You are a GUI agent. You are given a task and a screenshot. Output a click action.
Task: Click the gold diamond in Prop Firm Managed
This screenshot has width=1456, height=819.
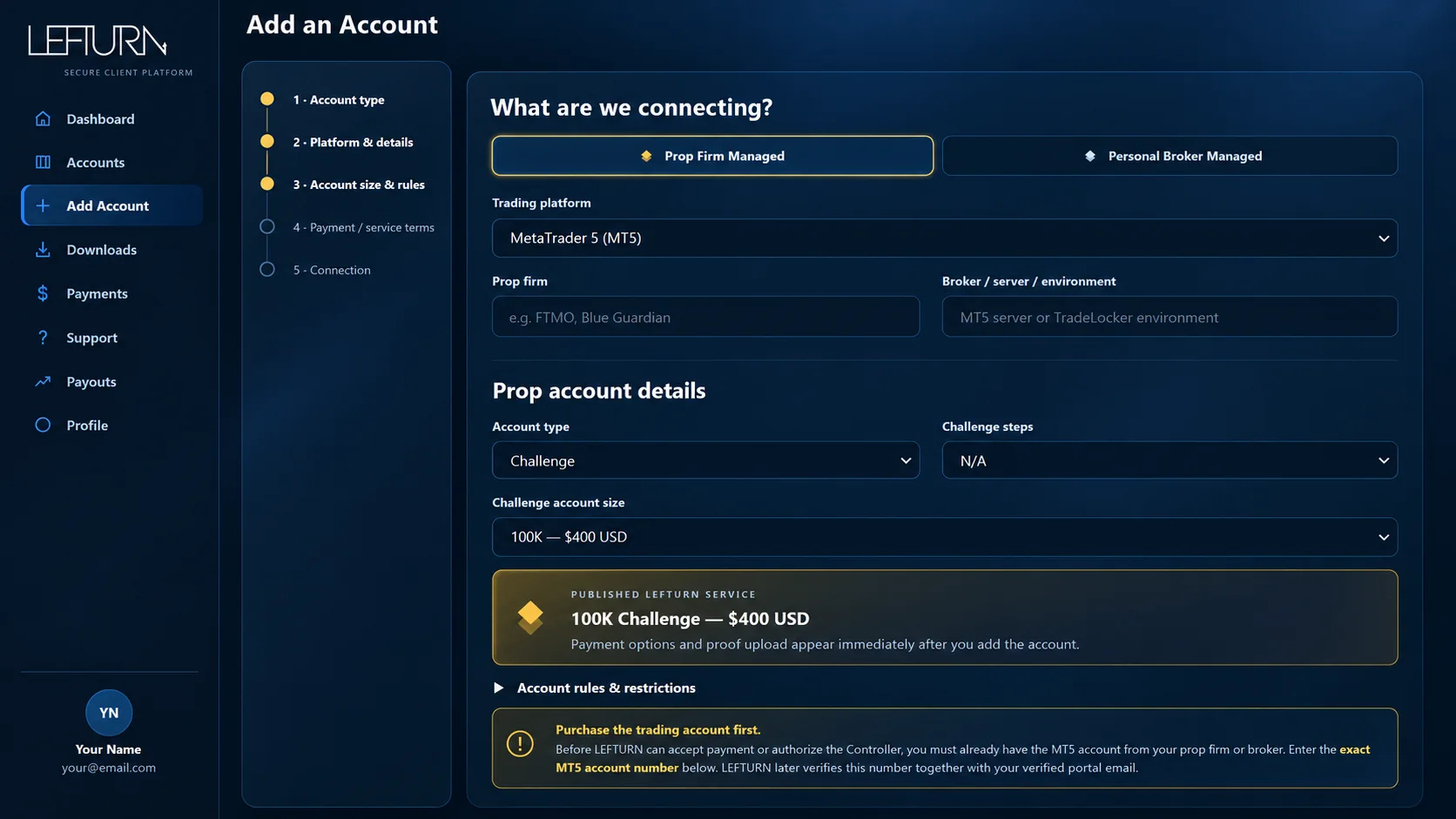pyautogui.click(x=646, y=156)
